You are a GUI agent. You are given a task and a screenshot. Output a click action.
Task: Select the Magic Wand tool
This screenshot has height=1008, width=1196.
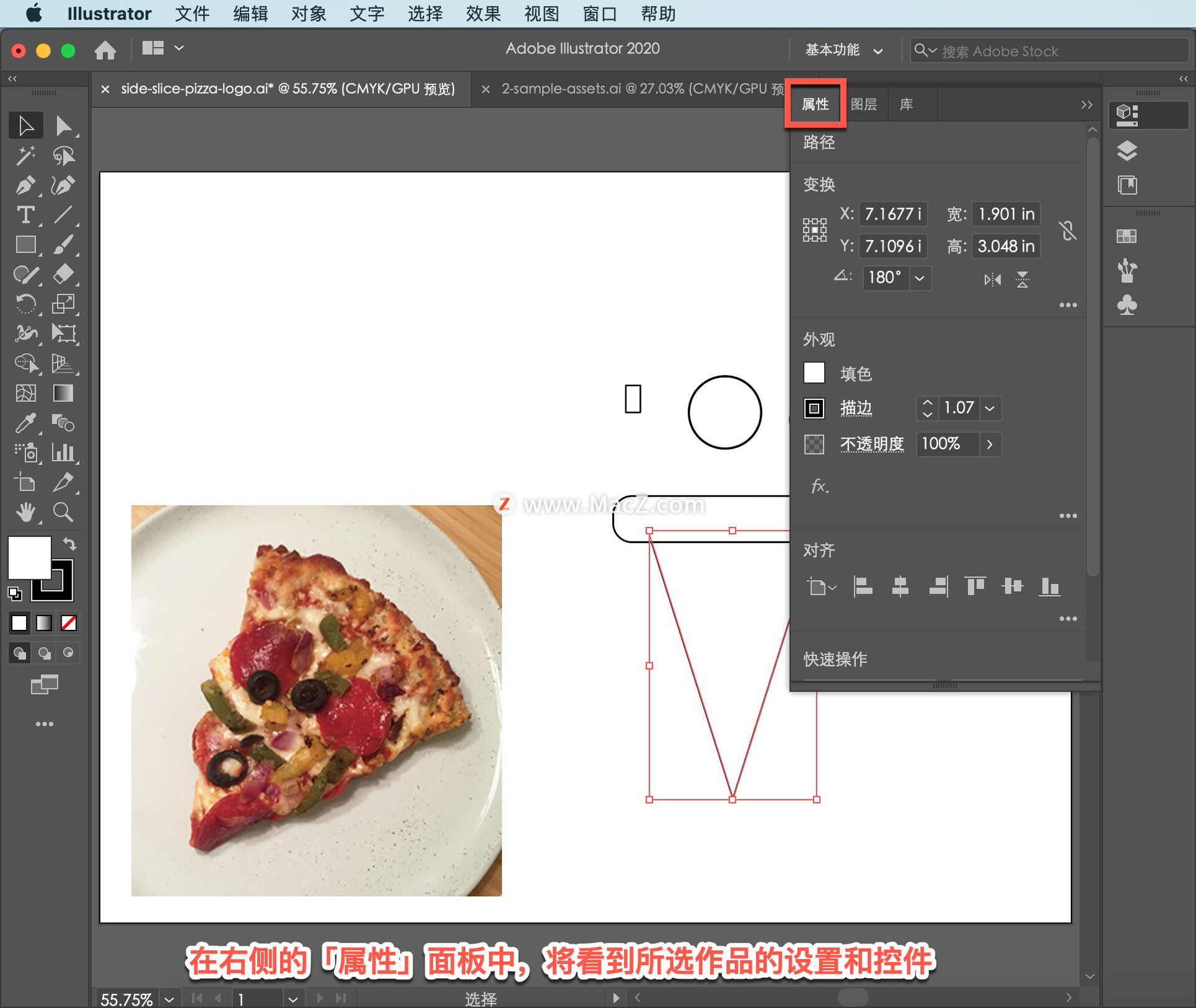coord(25,155)
